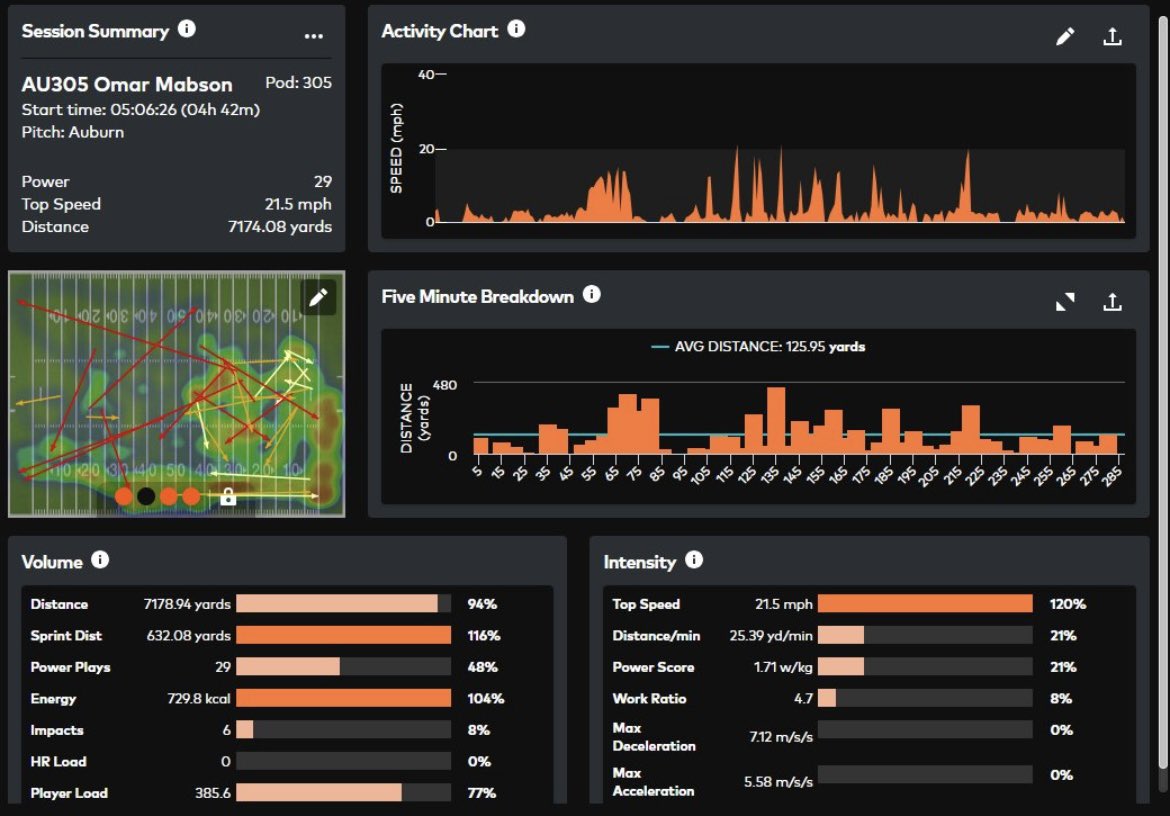The image size is (1170, 816).
Task: Click the Max Deceleration 7.12 m/s/s value
Action: (x=781, y=737)
